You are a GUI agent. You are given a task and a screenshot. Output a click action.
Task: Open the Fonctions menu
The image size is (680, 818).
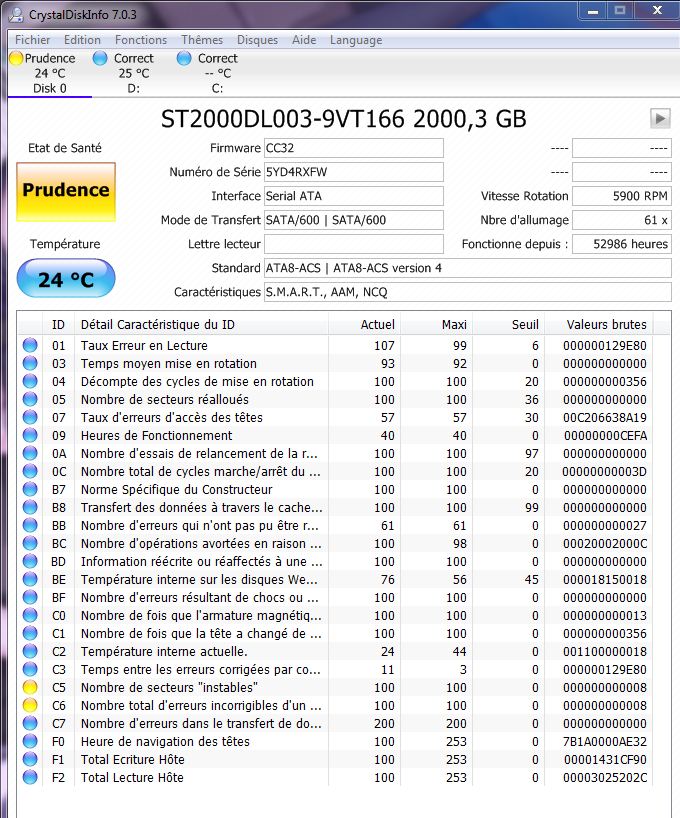141,40
